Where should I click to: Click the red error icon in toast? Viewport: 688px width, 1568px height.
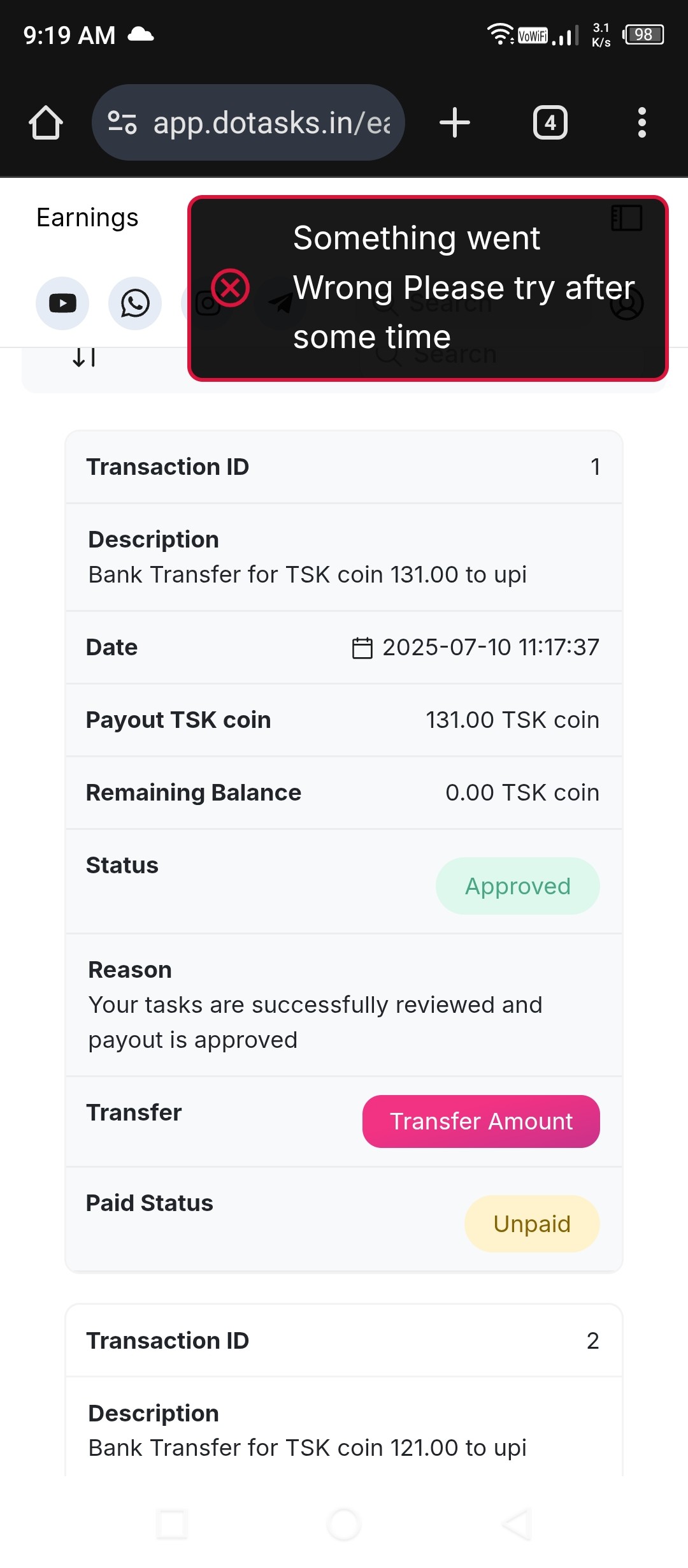click(230, 287)
